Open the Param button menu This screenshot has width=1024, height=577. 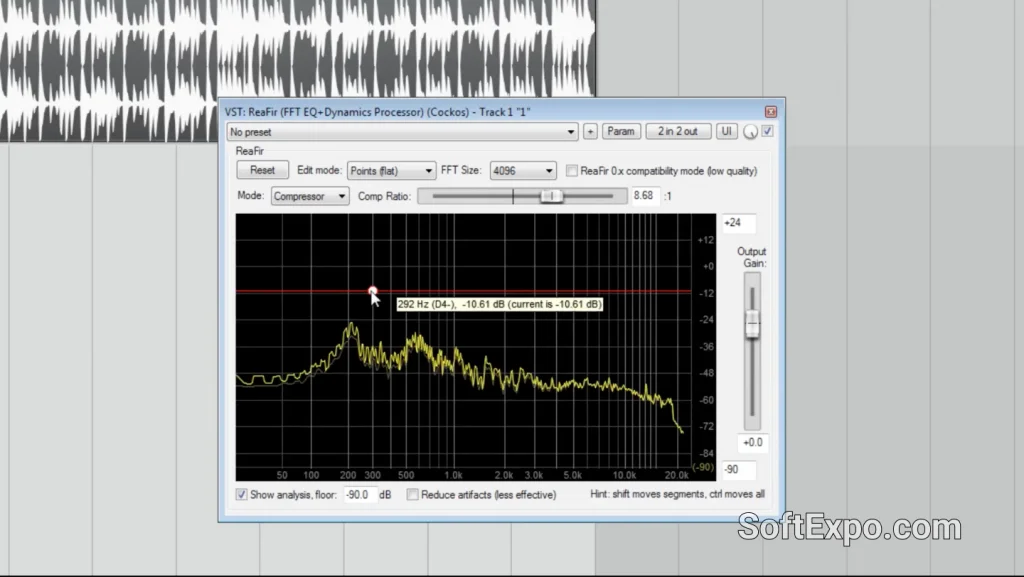621,132
